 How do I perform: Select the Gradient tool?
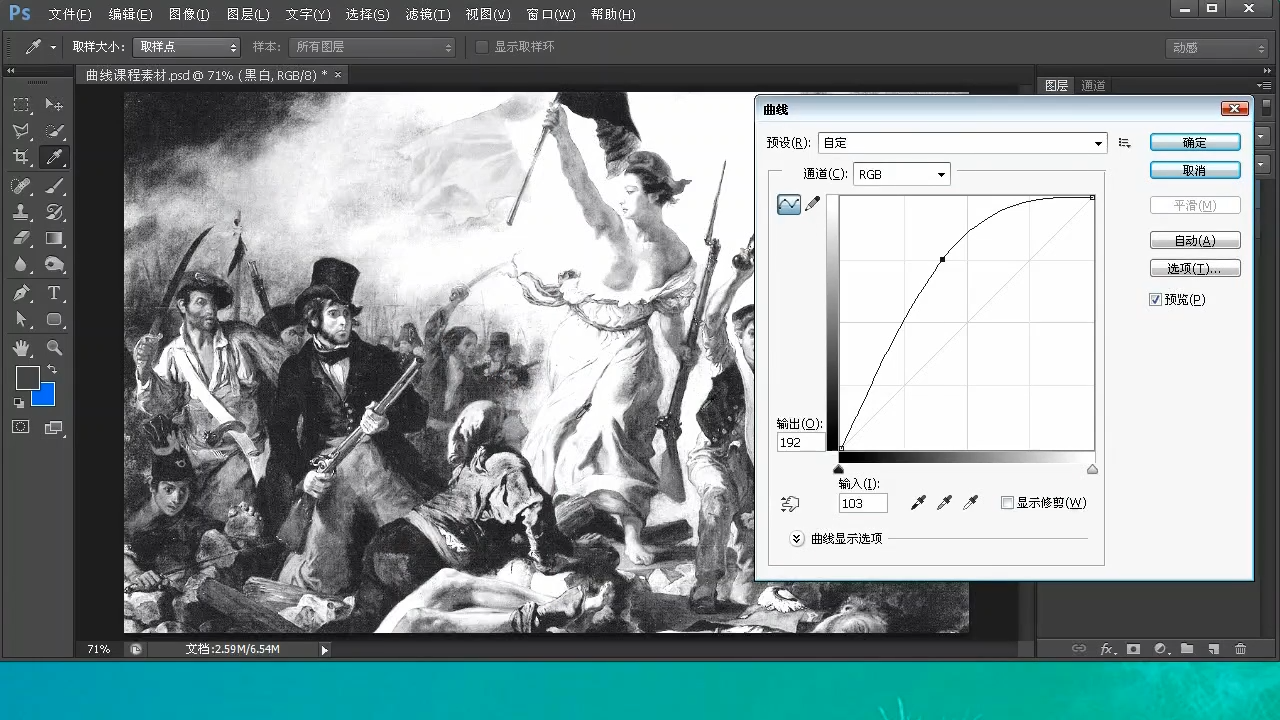click(x=54, y=238)
